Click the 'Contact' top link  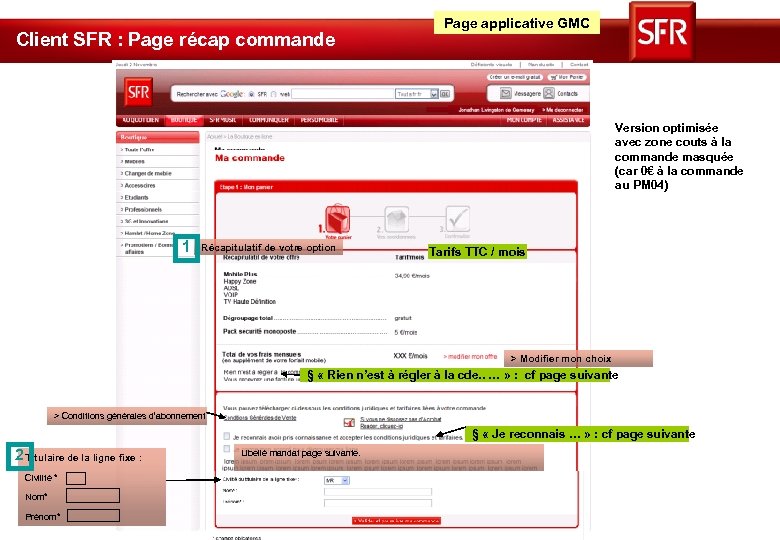[579, 65]
